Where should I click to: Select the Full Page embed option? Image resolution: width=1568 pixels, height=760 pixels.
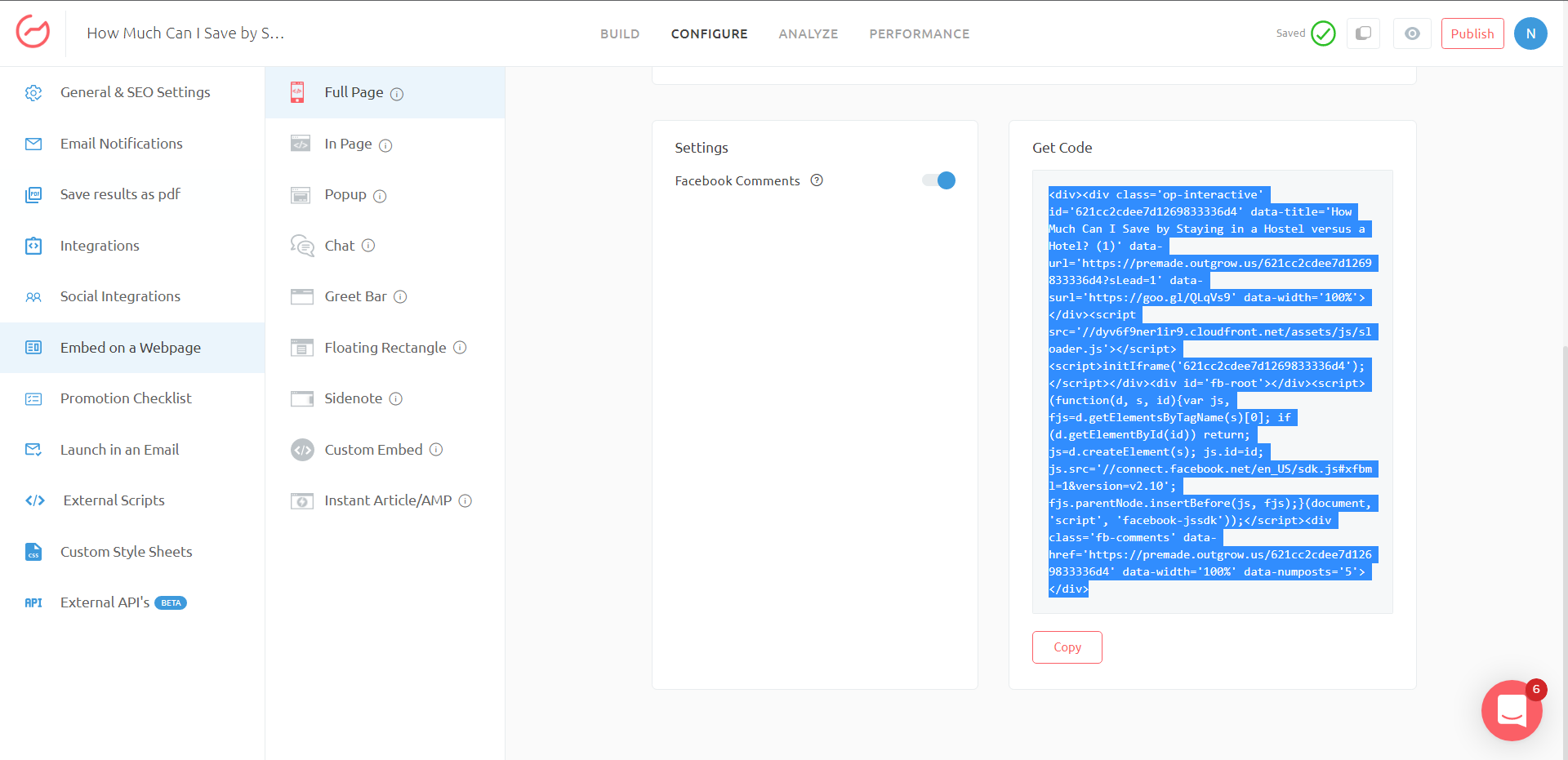click(385, 92)
